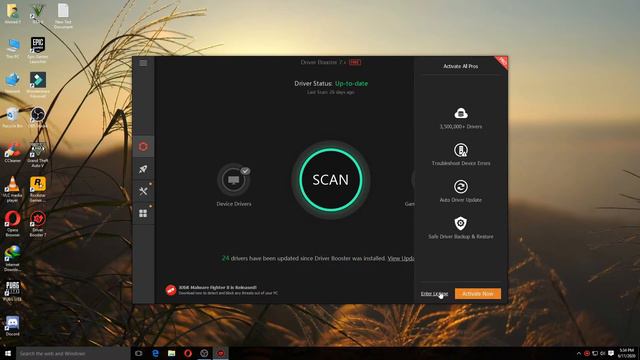Image resolution: width=640 pixels, height=360 pixels.
Task: Select the red Scan tab in sidebar
Action: coord(143,147)
